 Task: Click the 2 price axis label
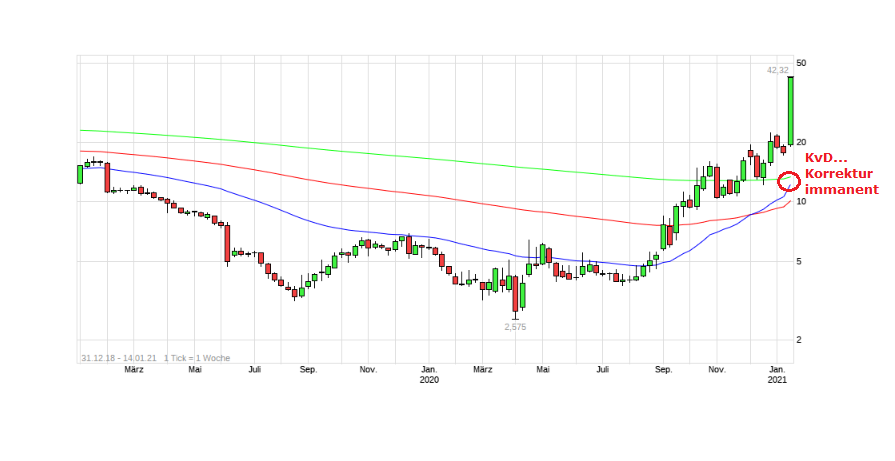(801, 340)
